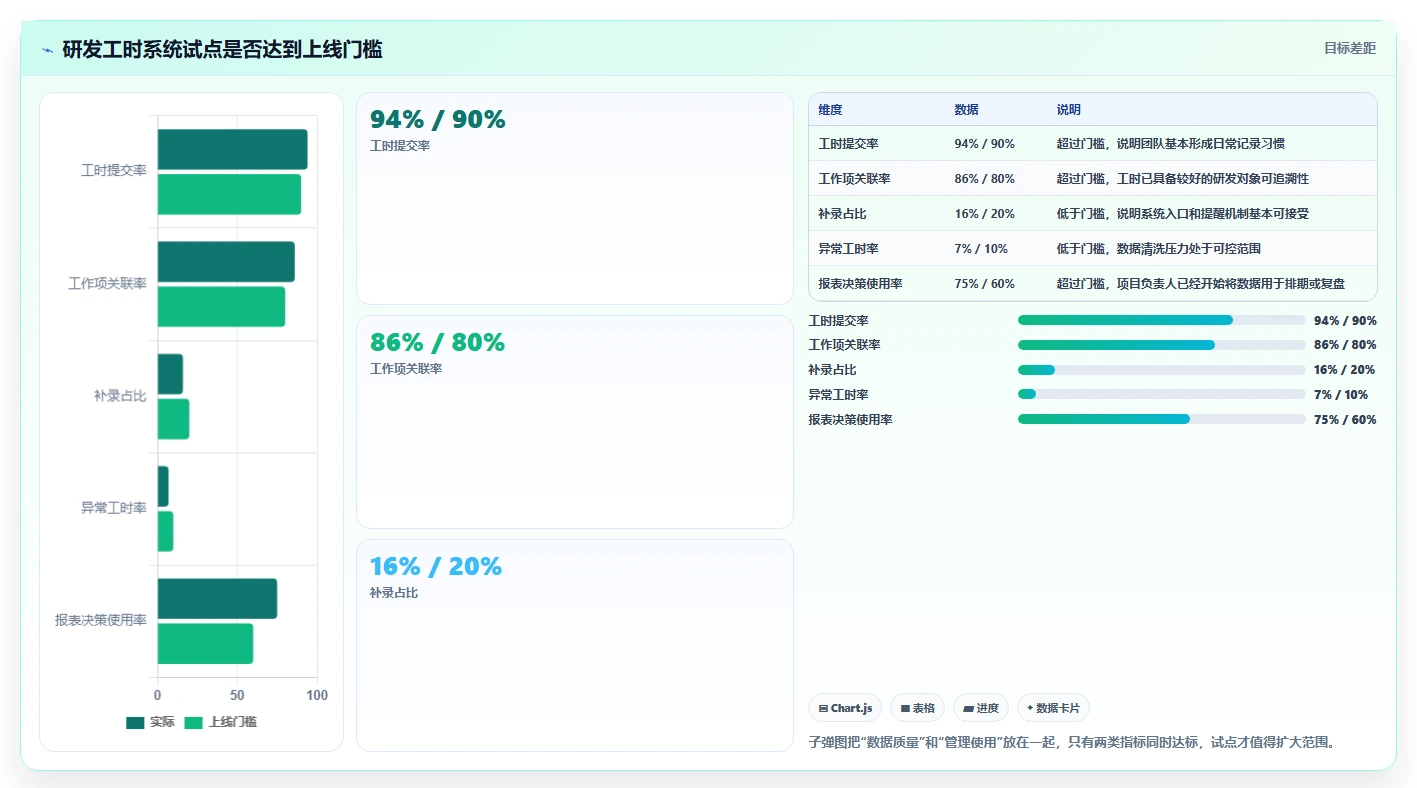Click the 进度 tag chip
Screen dimensions: 1417x788
[981, 708]
